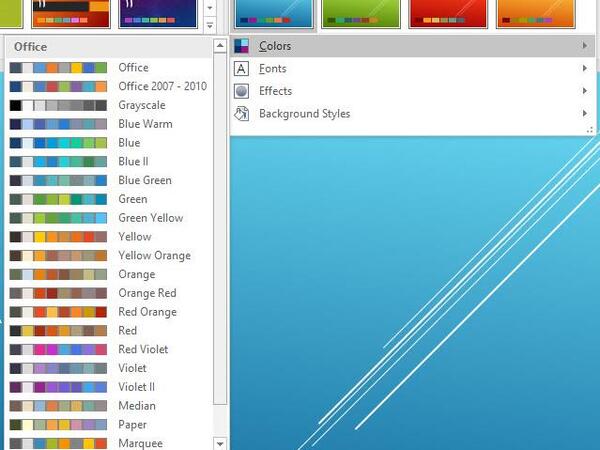
Task: Apply the Red Violet color scheme
Action: pos(109,349)
